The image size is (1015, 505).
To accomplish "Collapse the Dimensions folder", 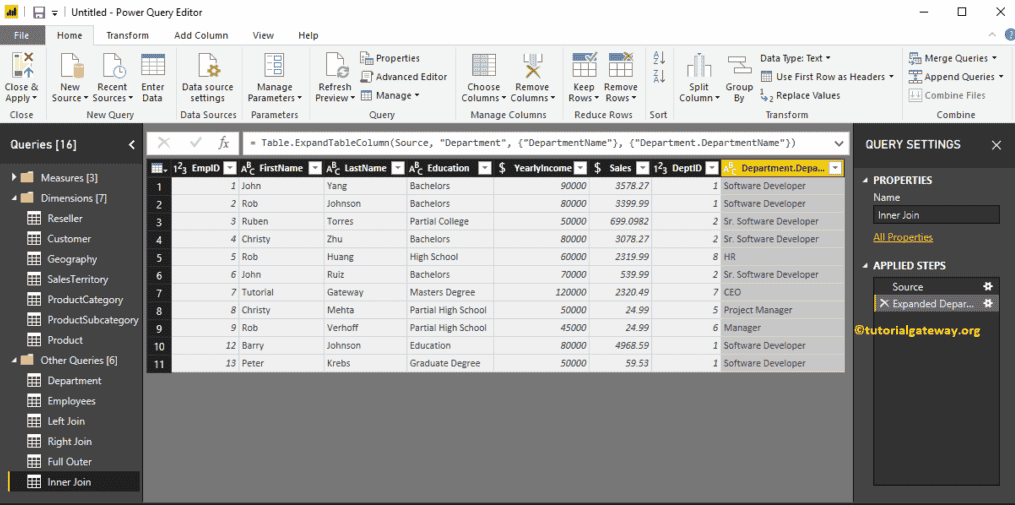I will [x=15, y=197].
